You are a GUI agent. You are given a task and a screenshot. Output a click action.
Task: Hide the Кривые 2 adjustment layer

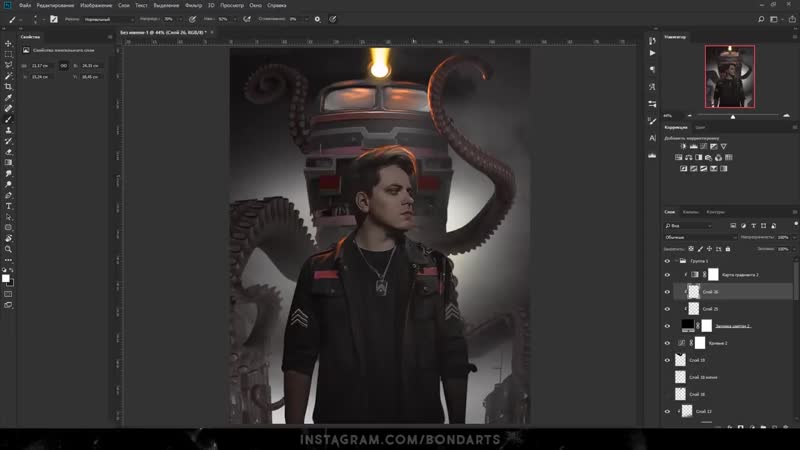tap(668, 343)
